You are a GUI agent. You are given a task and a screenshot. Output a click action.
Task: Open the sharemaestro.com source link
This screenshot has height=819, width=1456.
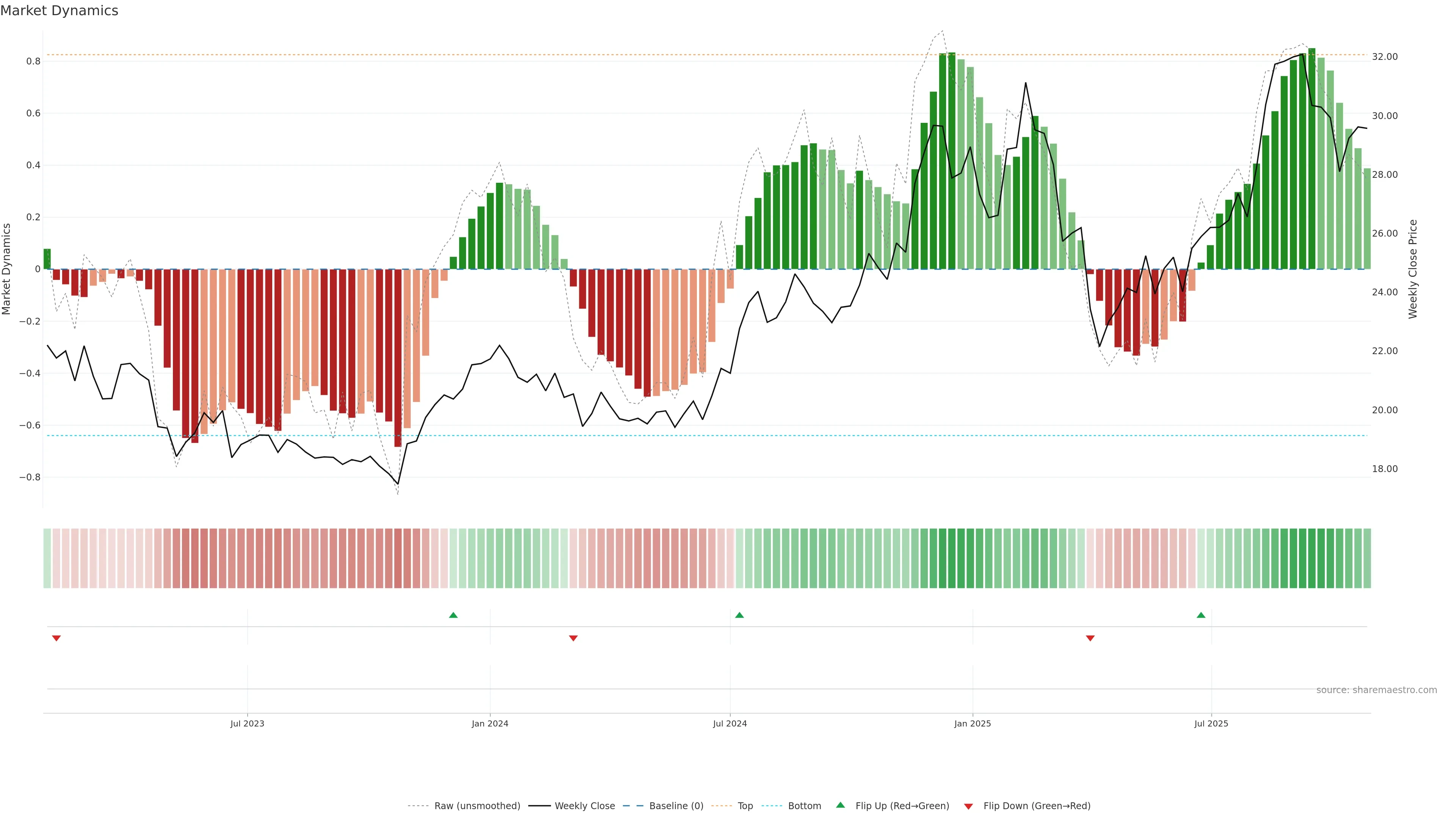coord(1376,690)
